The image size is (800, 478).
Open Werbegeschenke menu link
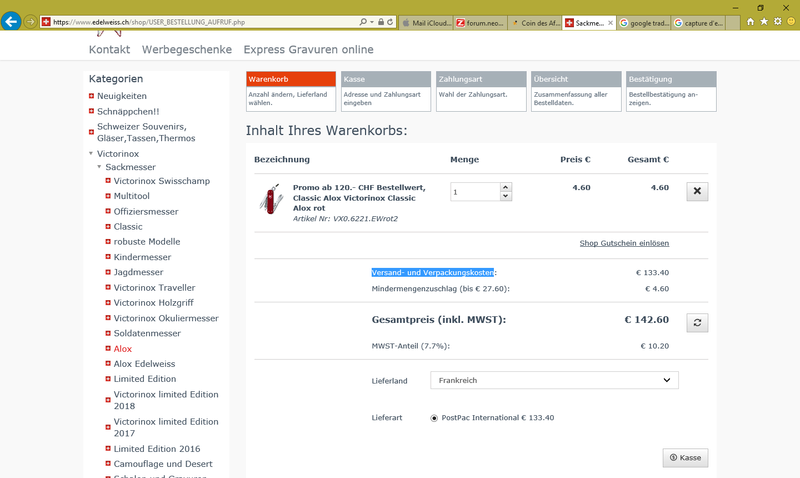(x=187, y=49)
